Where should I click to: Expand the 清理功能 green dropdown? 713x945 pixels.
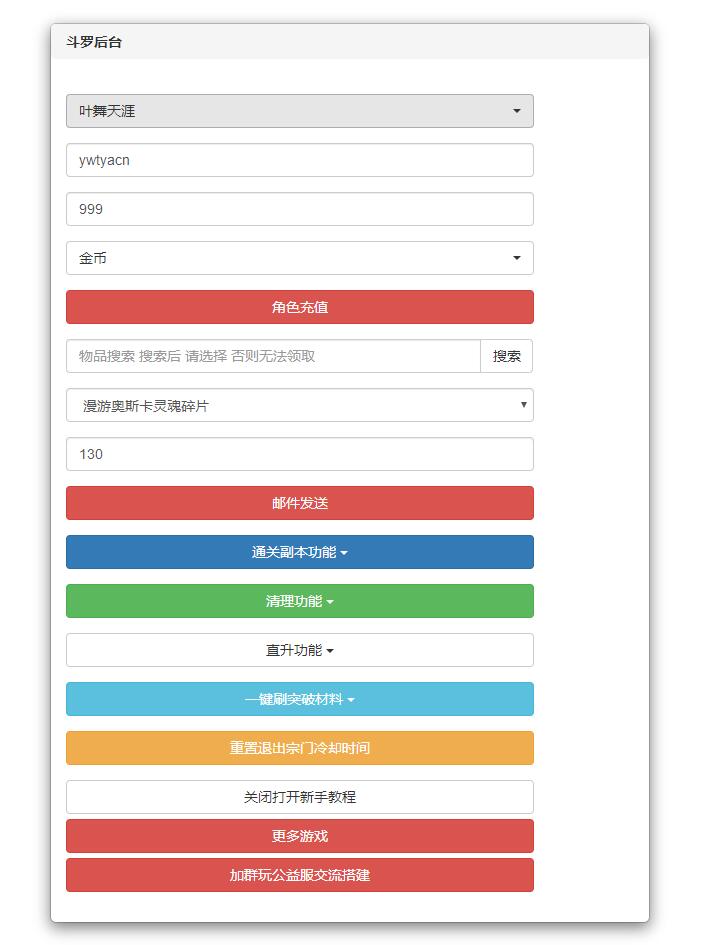click(300, 601)
